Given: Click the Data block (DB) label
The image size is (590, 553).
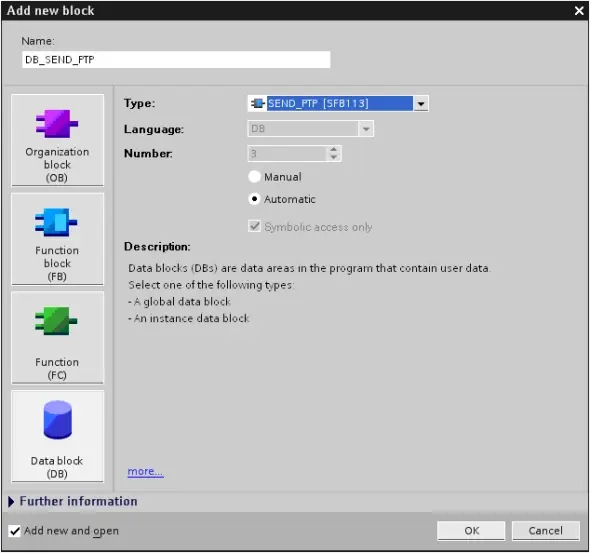Looking at the screenshot, I should click(x=57, y=467).
